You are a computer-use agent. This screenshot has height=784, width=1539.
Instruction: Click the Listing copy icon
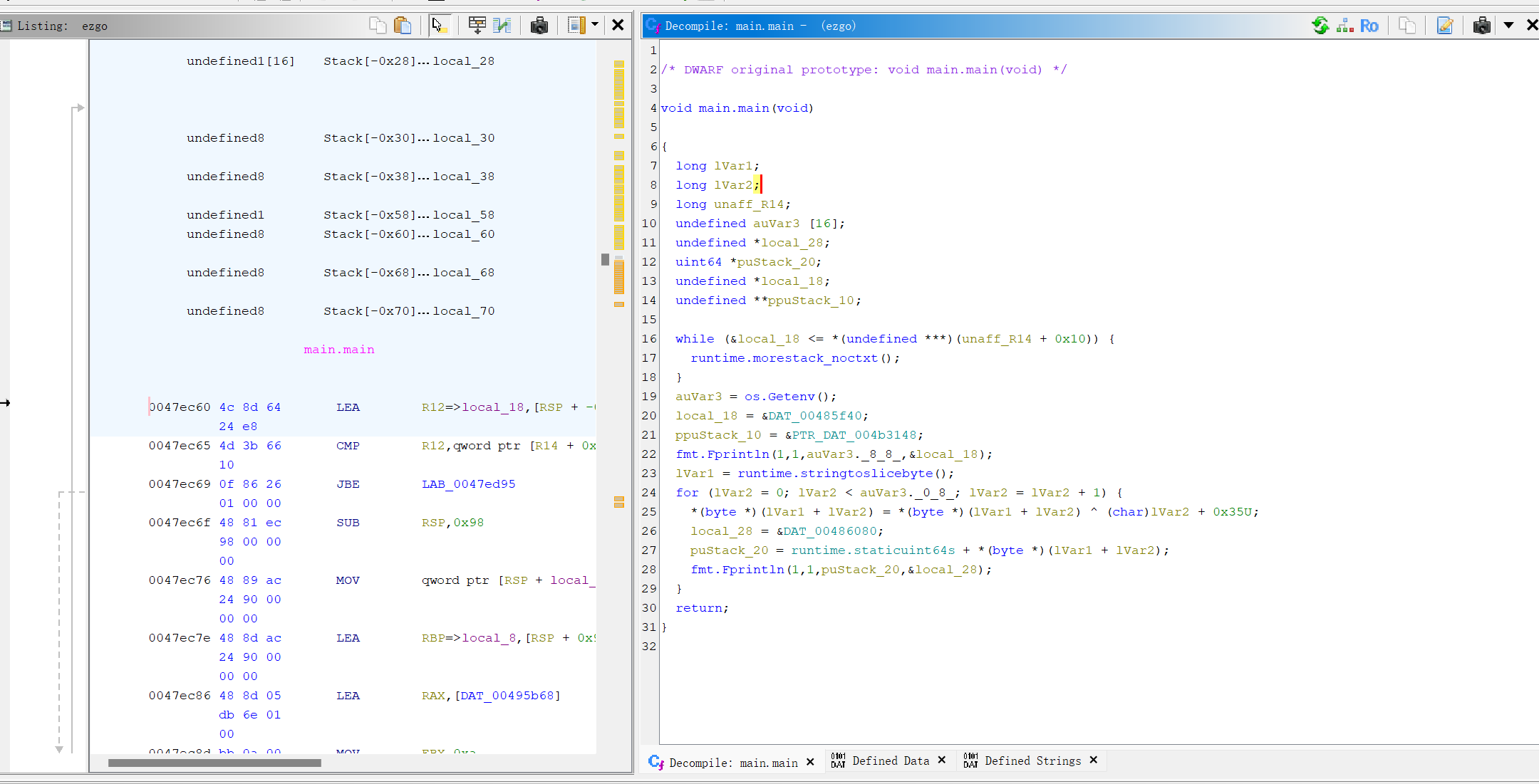click(x=377, y=26)
